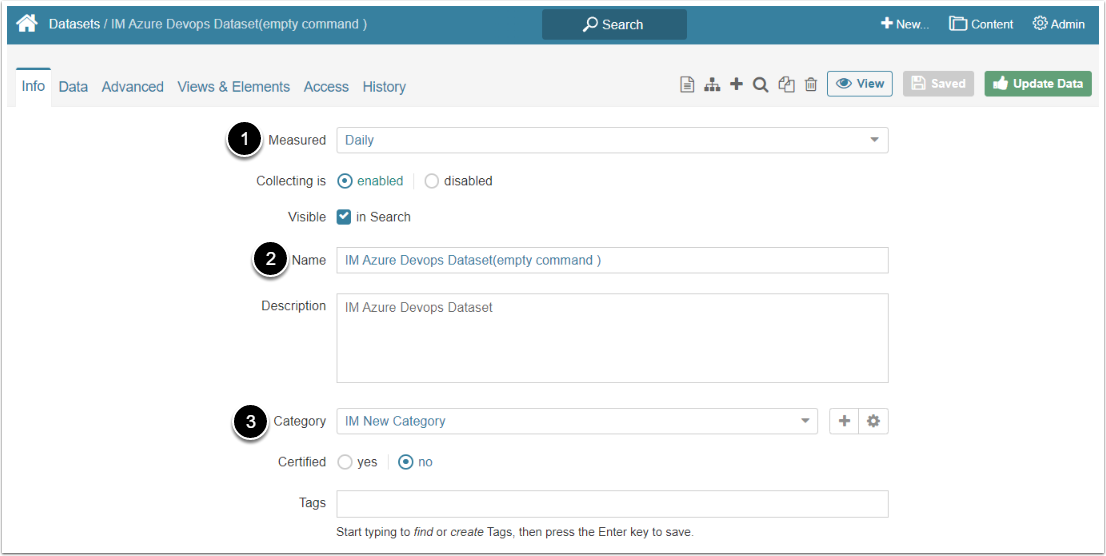The width and height of the screenshot is (1106, 556).
Task: Click the toolbar plus icon beside the magnifier
Action: [736, 85]
